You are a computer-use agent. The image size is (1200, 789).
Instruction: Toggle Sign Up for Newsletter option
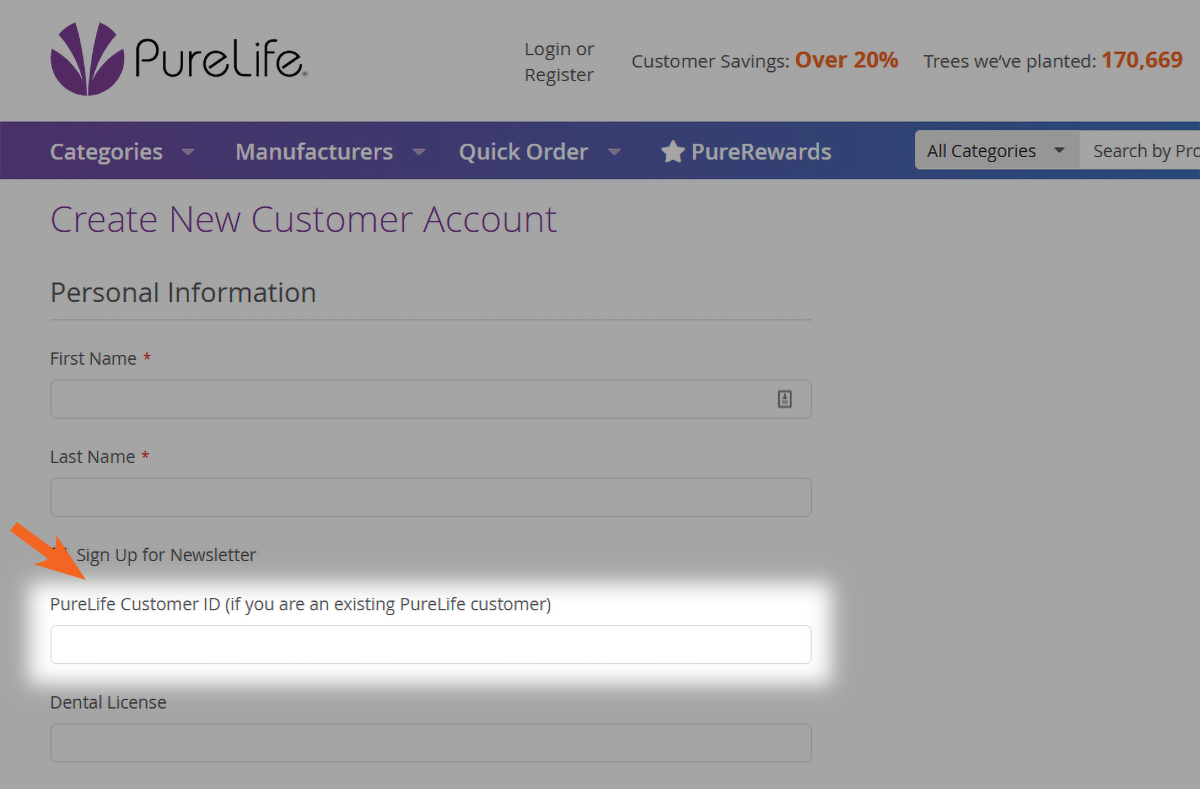point(60,554)
